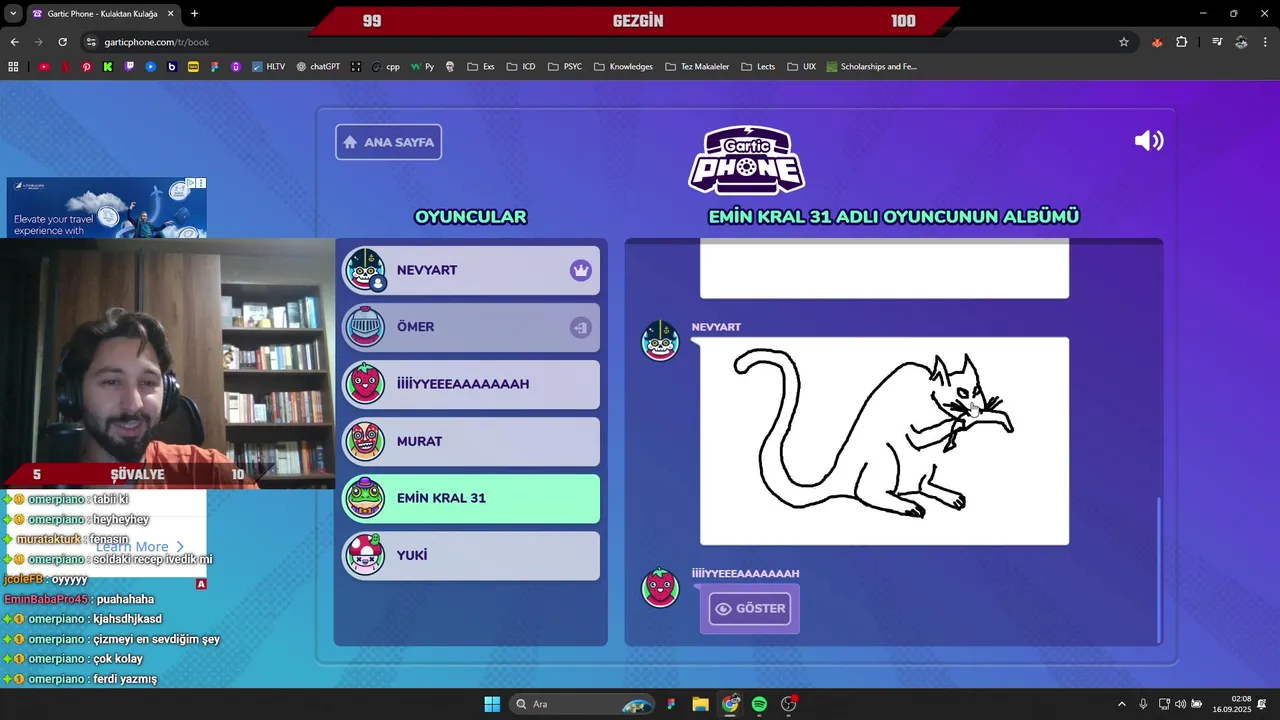Expand the Lects bookmark folder
This screenshot has width=1280, height=720.
(x=758, y=67)
